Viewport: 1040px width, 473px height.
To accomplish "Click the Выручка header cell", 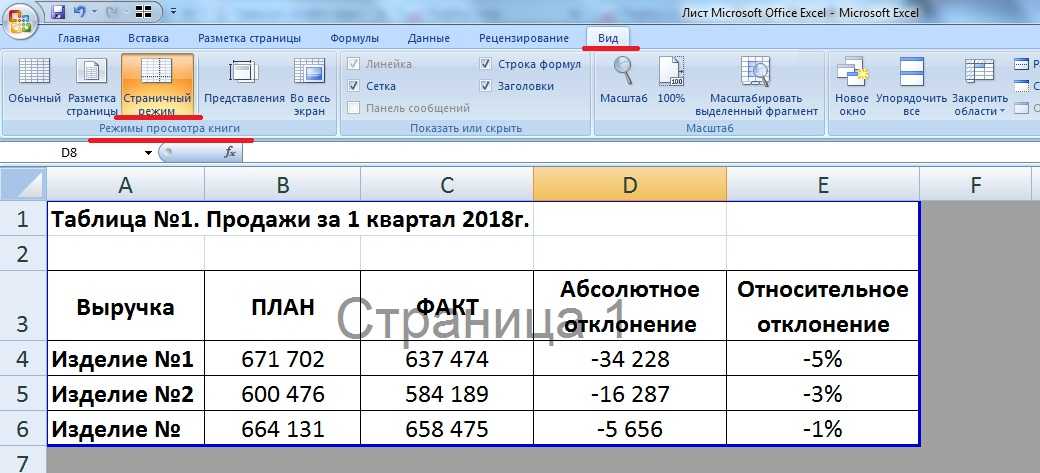I will click(x=125, y=306).
